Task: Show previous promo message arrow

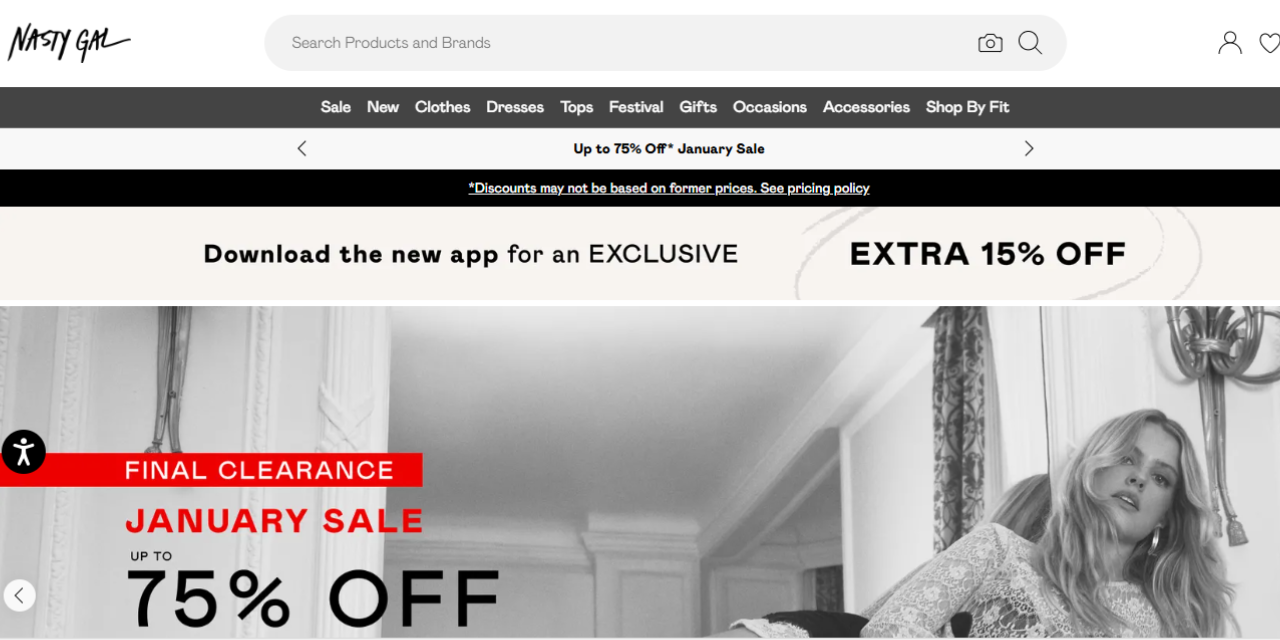Action: coord(302,148)
